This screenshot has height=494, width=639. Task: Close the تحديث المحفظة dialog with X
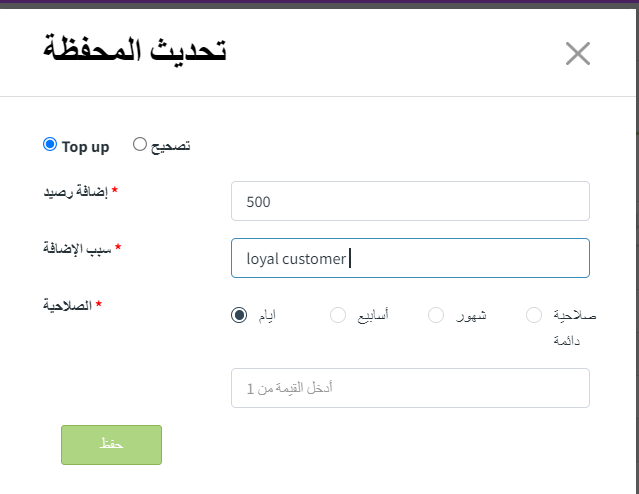[x=577, y=53]
